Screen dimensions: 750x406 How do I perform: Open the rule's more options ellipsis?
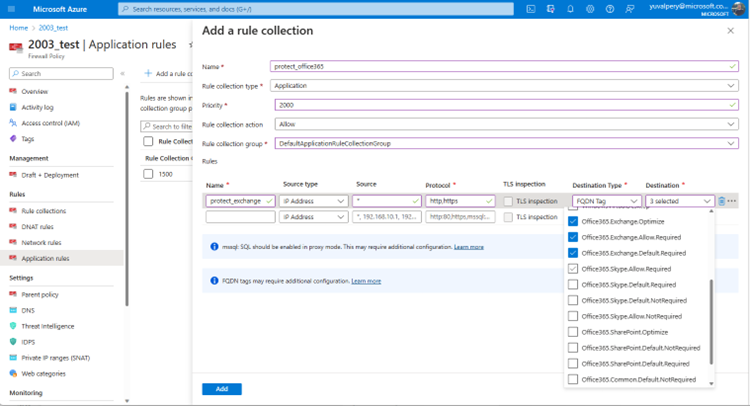[x=732, y=201]
